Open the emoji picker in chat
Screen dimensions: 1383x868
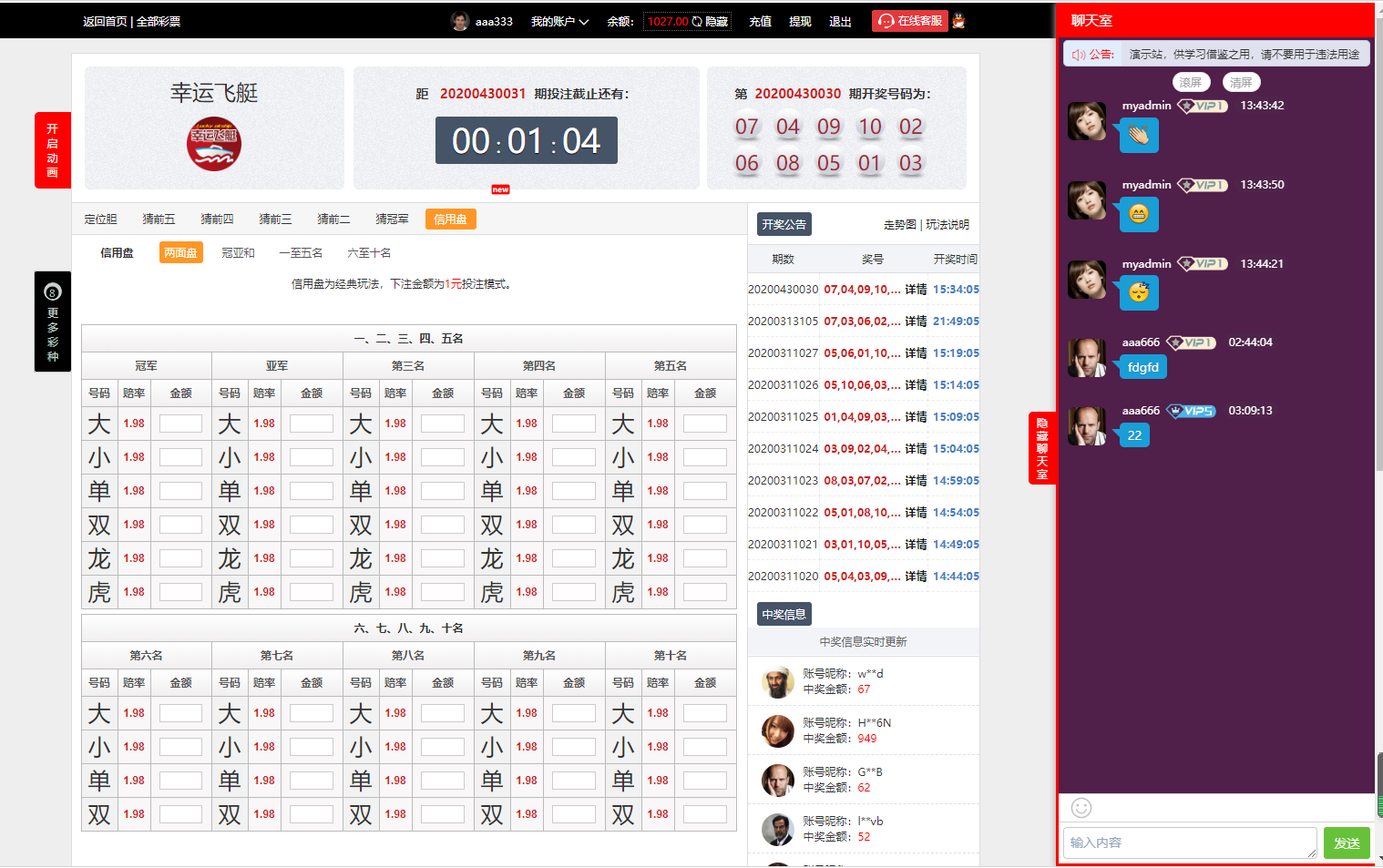pyautogui.click(x=1081, y=808)
